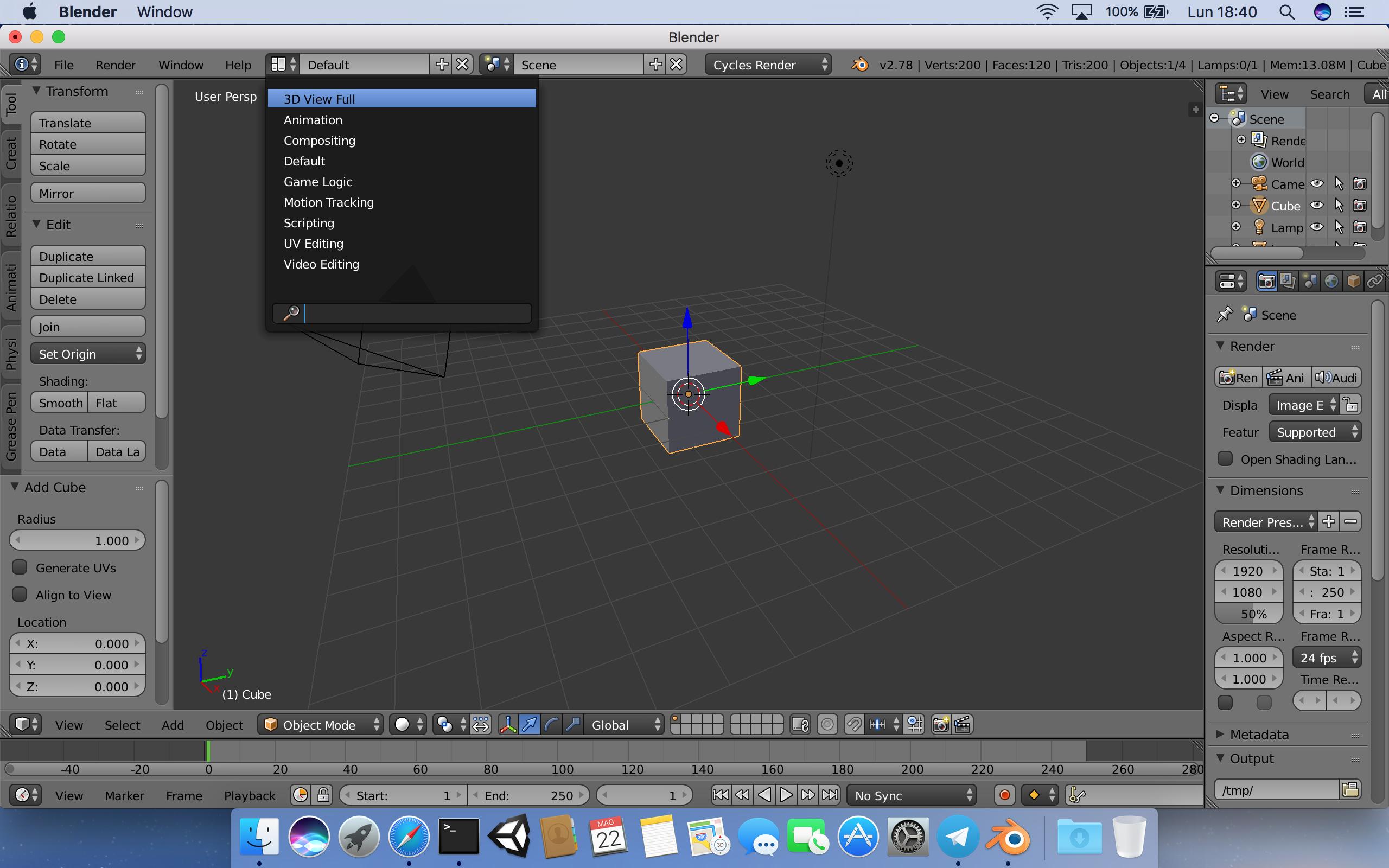Open the World properties tab icon
Viewport: 1389px width, 868px height.
point(1331,280)
